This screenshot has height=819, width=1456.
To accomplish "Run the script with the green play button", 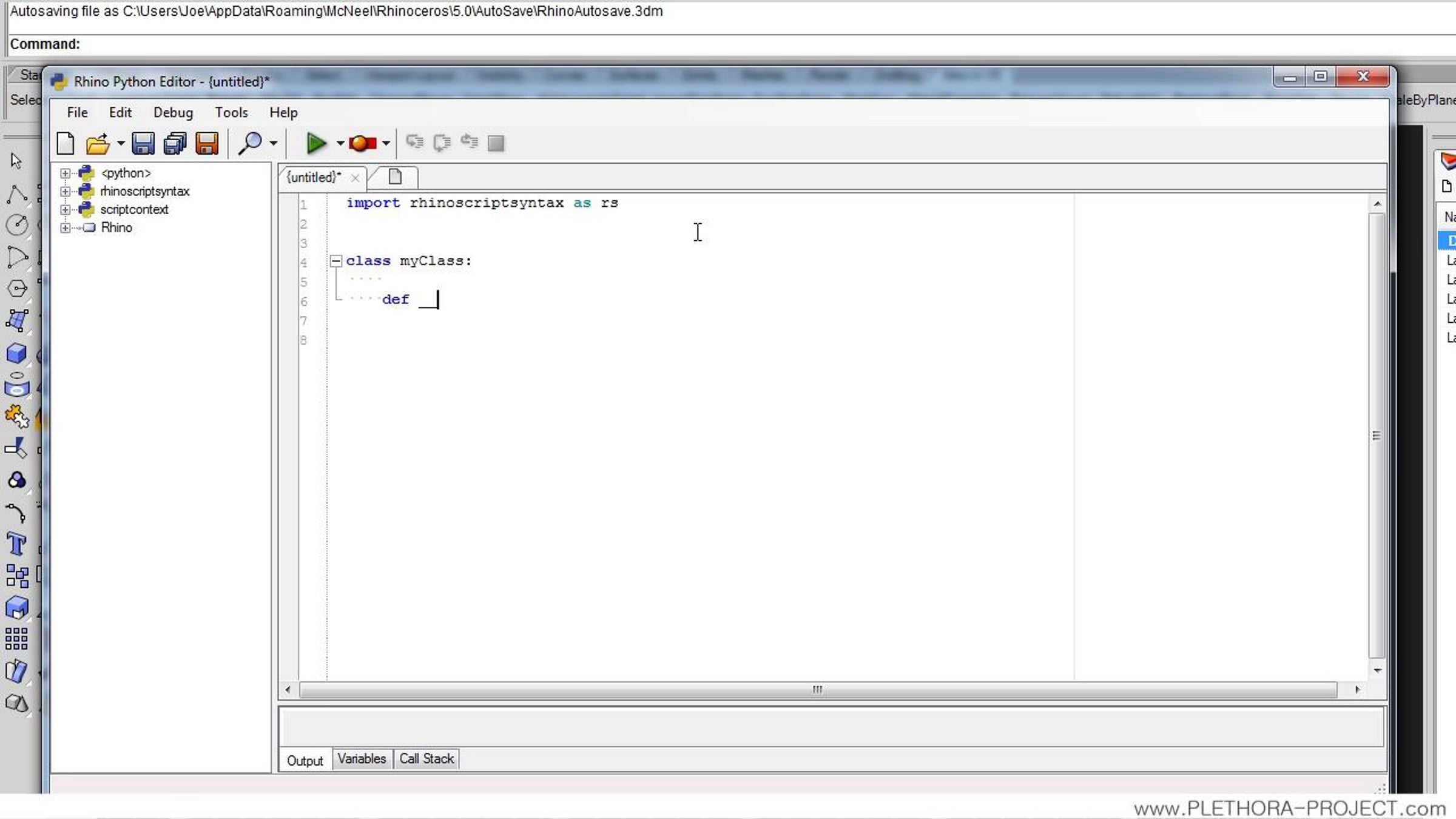I will point(315,143).
